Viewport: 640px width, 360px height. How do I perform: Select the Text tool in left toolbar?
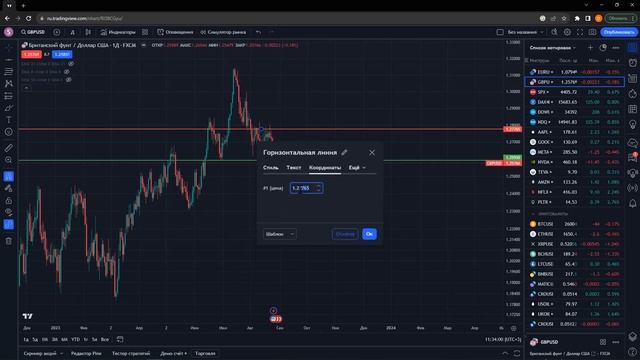[9, 120]
